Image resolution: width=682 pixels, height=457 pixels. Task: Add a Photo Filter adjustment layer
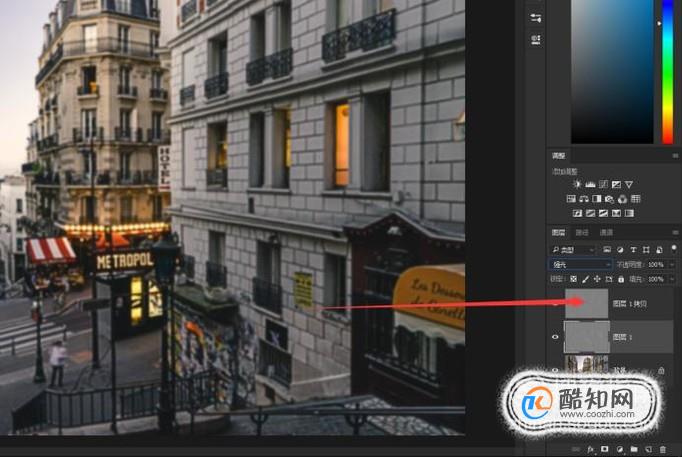(x=609, y=199)
